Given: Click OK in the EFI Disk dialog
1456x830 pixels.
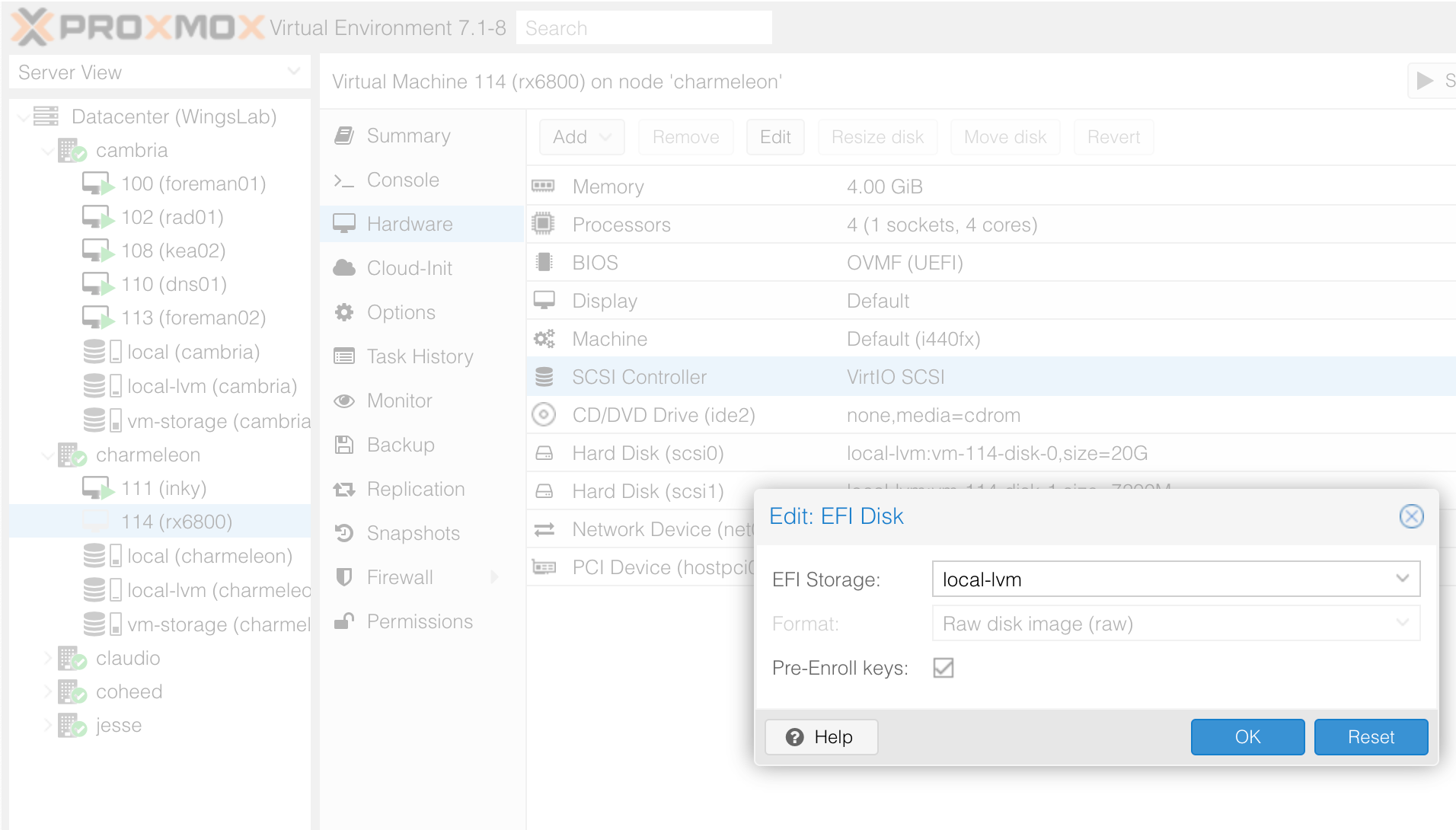Looking at the screenshot, I should coord(1247,736).
